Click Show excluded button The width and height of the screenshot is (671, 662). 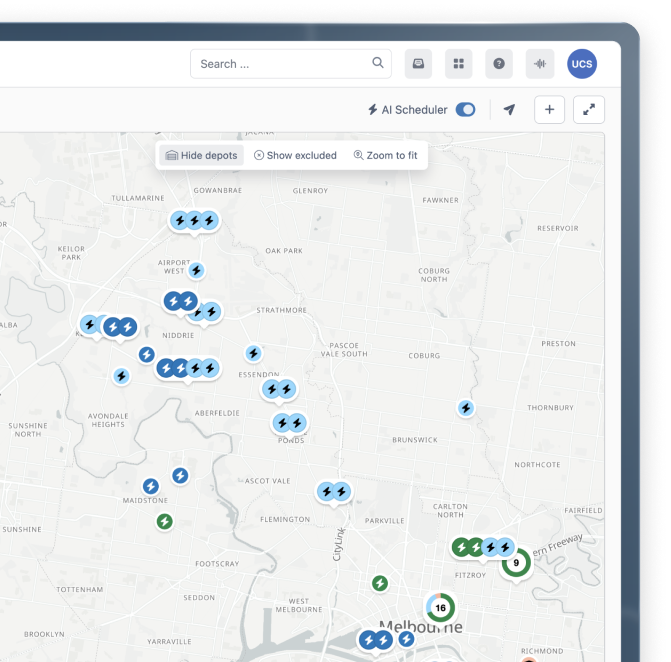(296, 155)
